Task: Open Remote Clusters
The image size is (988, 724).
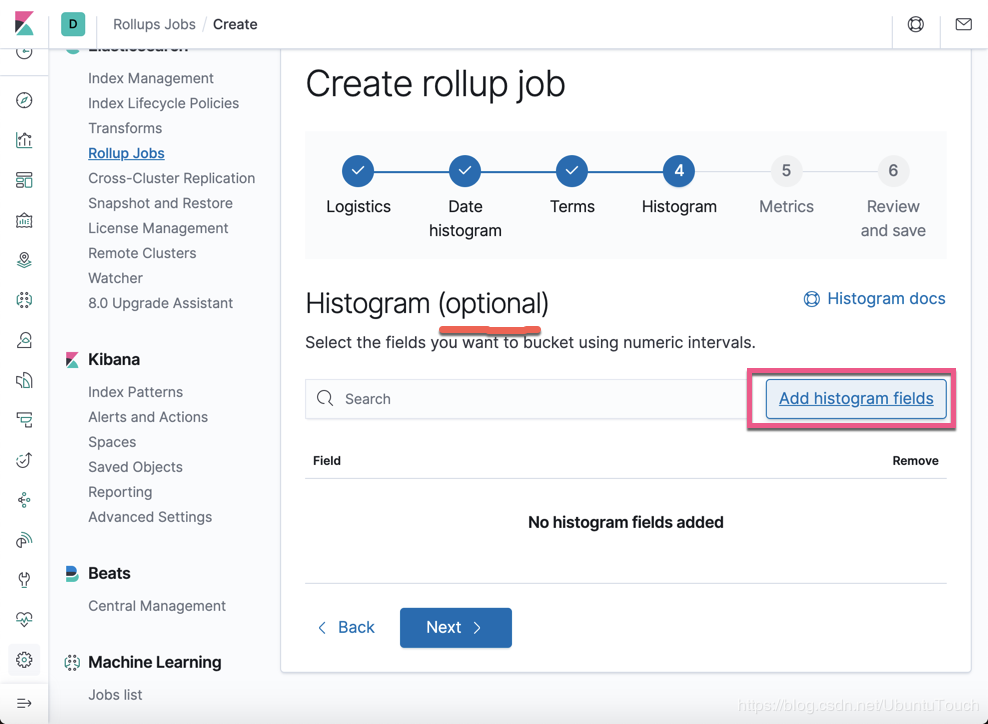Action: [x=142, y=253]
